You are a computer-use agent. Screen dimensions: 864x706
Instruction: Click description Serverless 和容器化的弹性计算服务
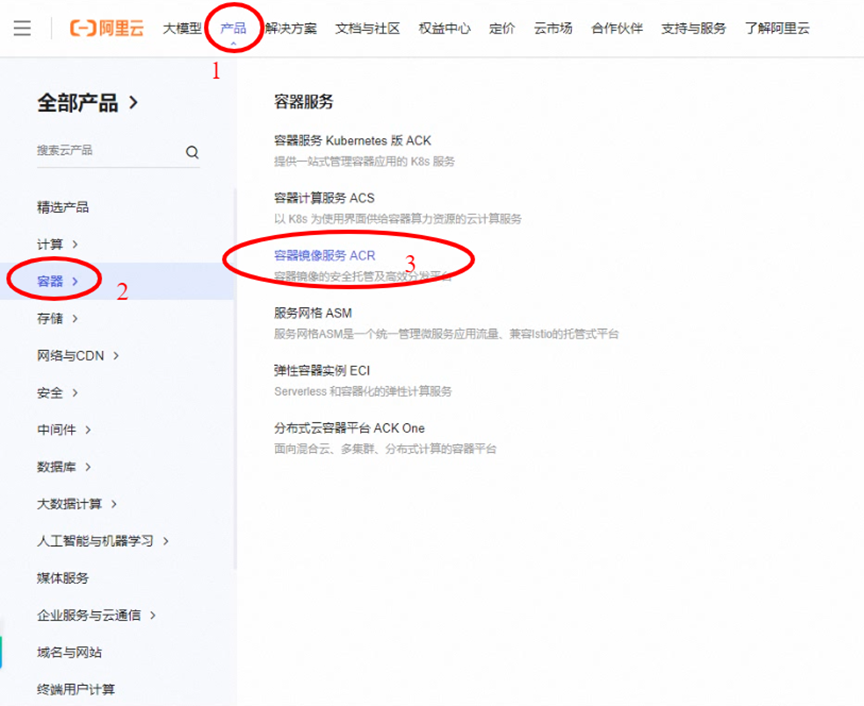pos(363,391)
